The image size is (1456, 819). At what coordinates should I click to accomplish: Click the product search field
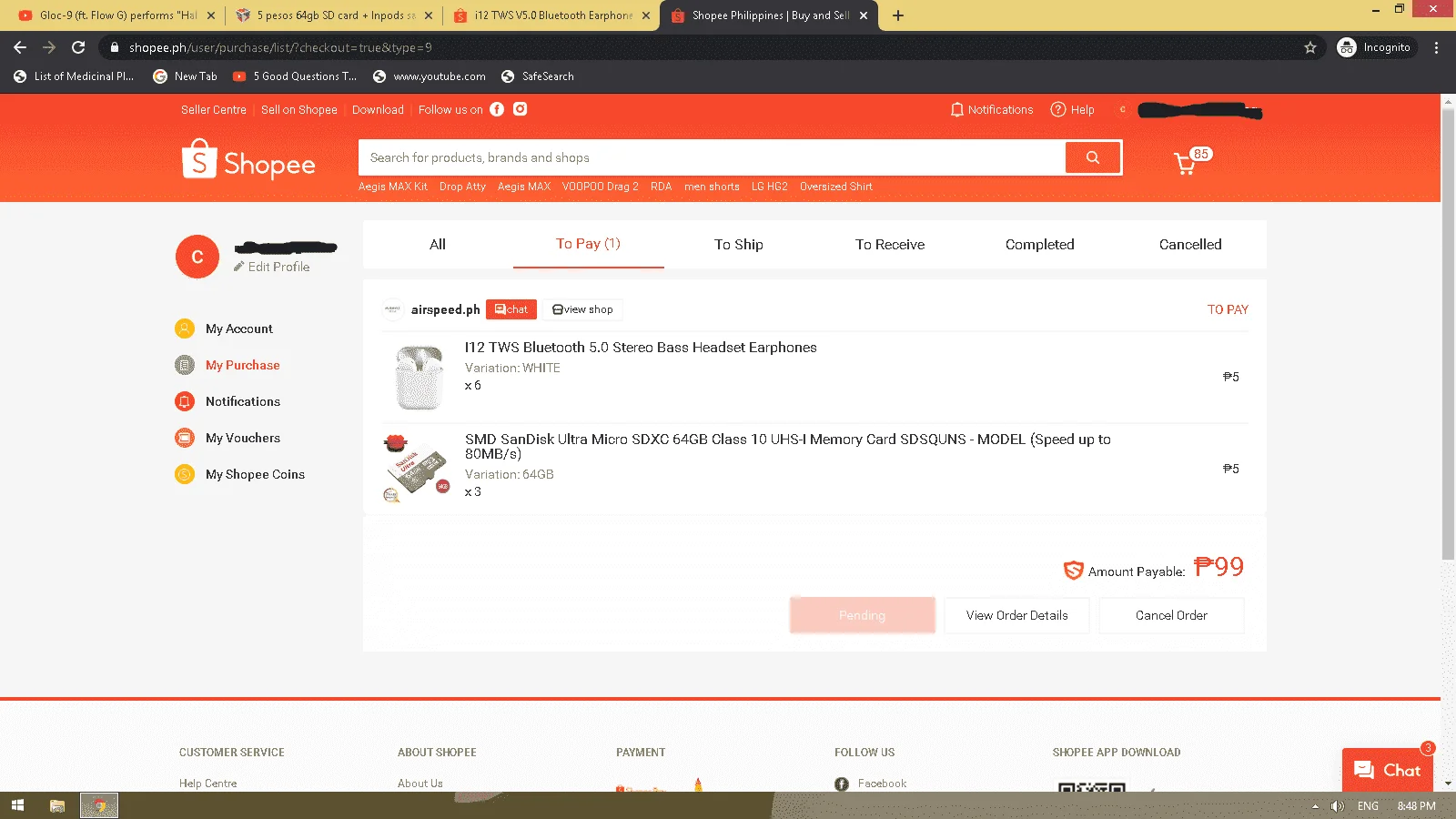click(713, 157)
